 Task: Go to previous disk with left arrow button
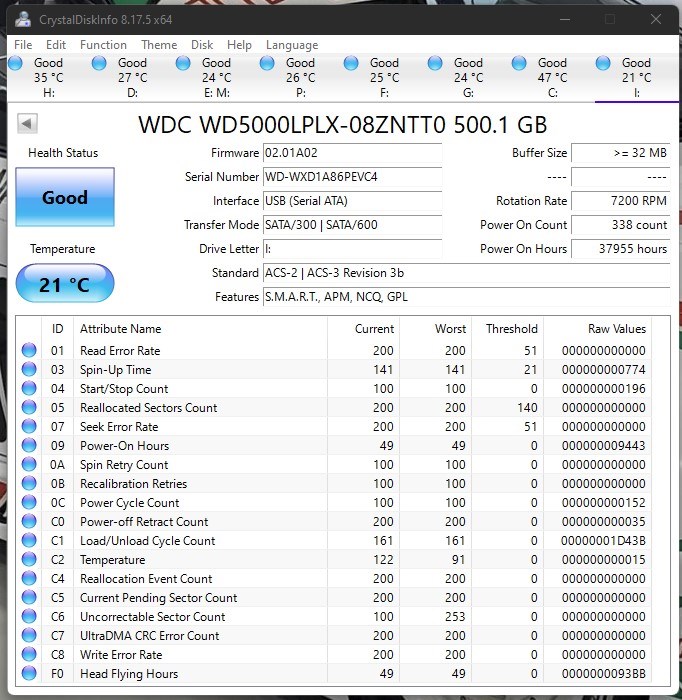pyautogui.click(x=27, y=123)
